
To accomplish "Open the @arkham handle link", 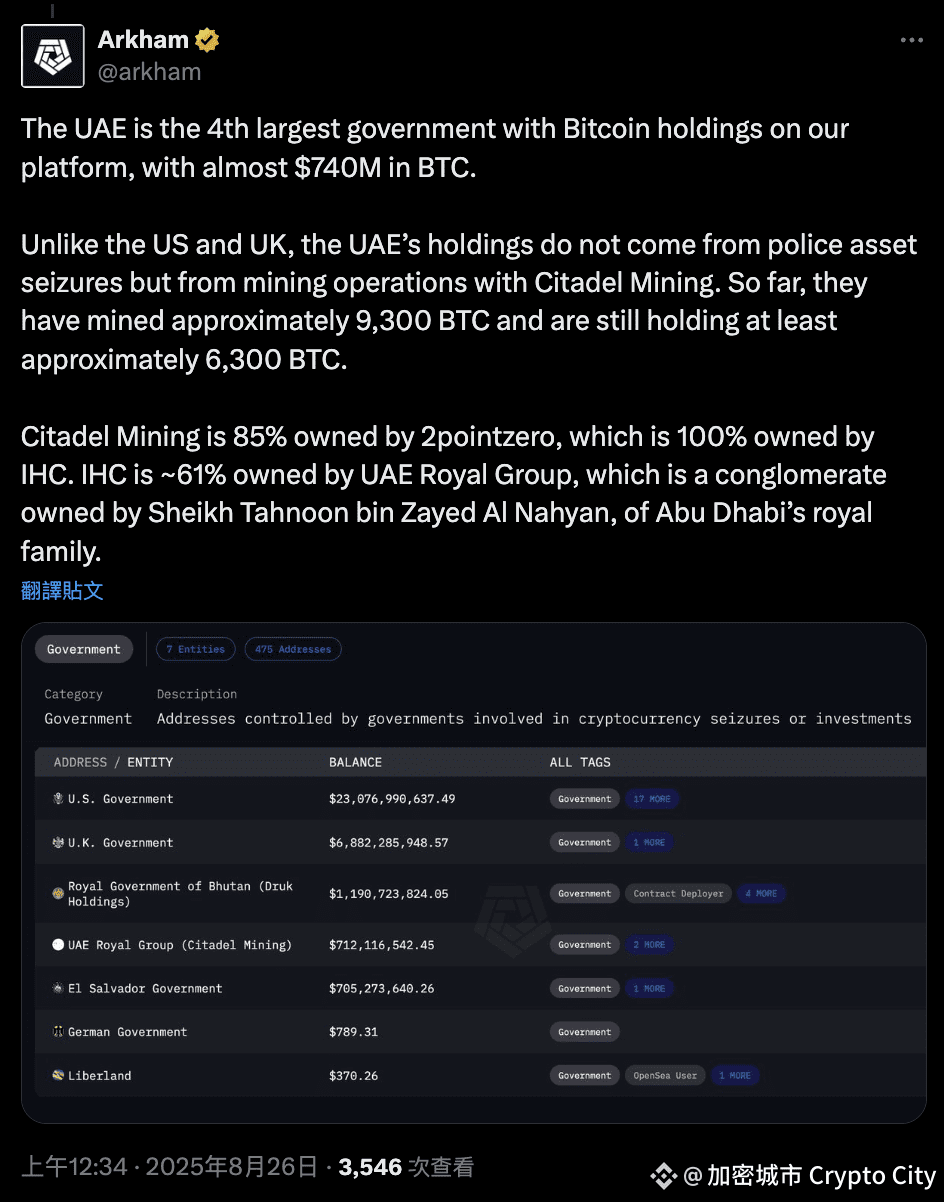I will (x=149, y=72).
